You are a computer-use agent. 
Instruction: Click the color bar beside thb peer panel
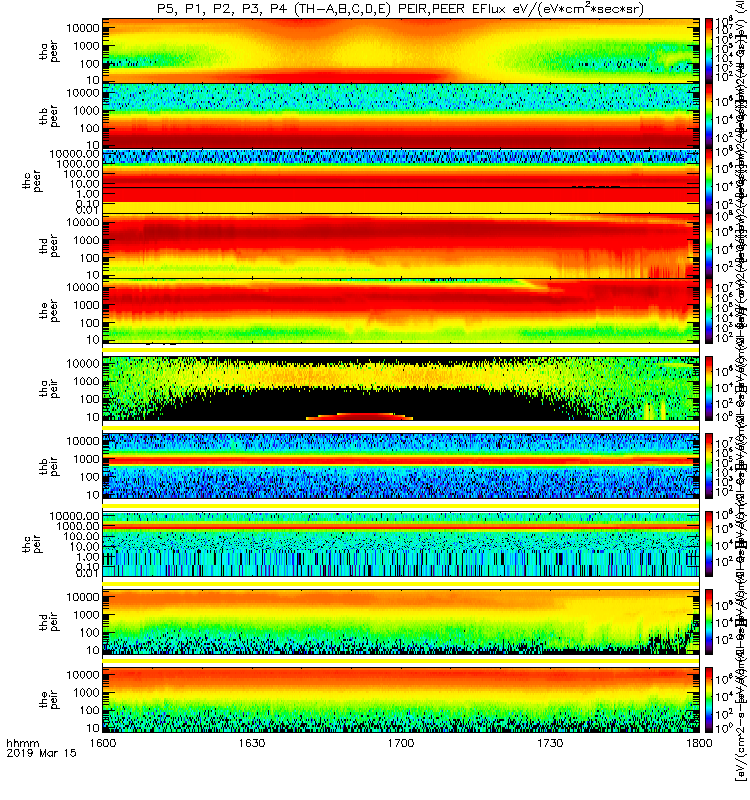[709, 116]
